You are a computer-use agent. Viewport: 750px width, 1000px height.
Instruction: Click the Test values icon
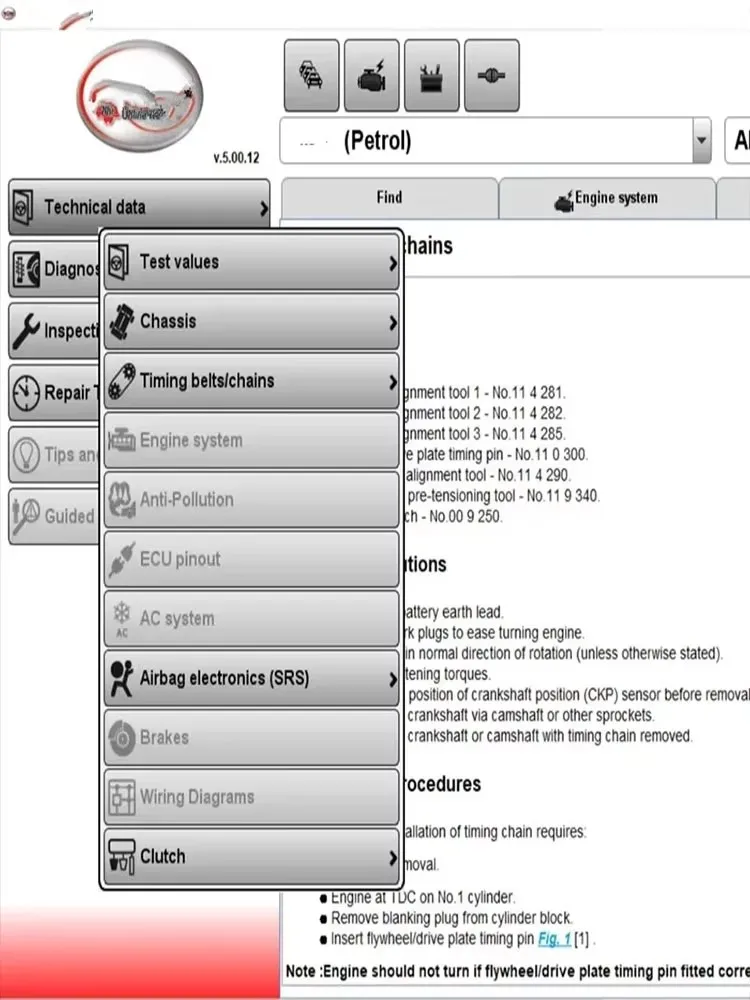point(120,261)
